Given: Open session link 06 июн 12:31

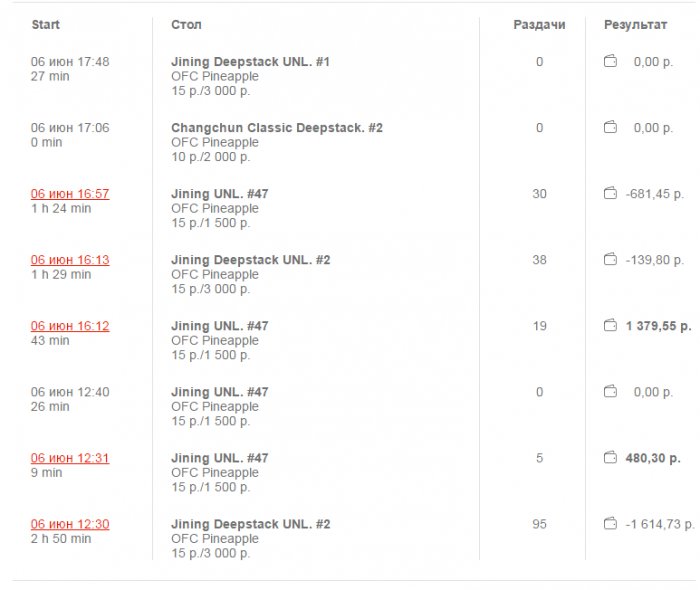Looking at the screenshot, I should click(x=70, y=458).
